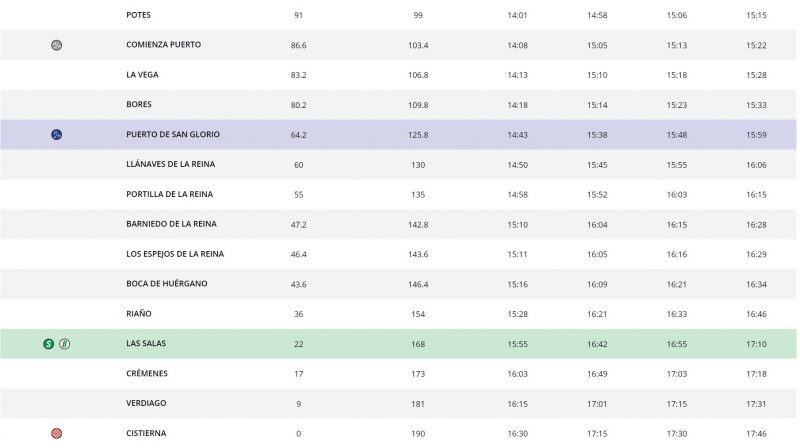This screenshot has width=800, height=448.
Task: Click the green feed zone icon at Las Salas
Action: click(x=64, y=344)
